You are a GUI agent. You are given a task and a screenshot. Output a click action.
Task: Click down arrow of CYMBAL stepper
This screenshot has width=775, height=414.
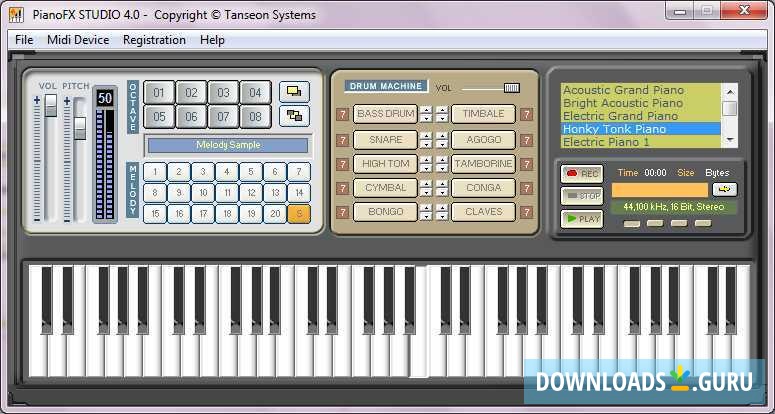pos(426,192)
